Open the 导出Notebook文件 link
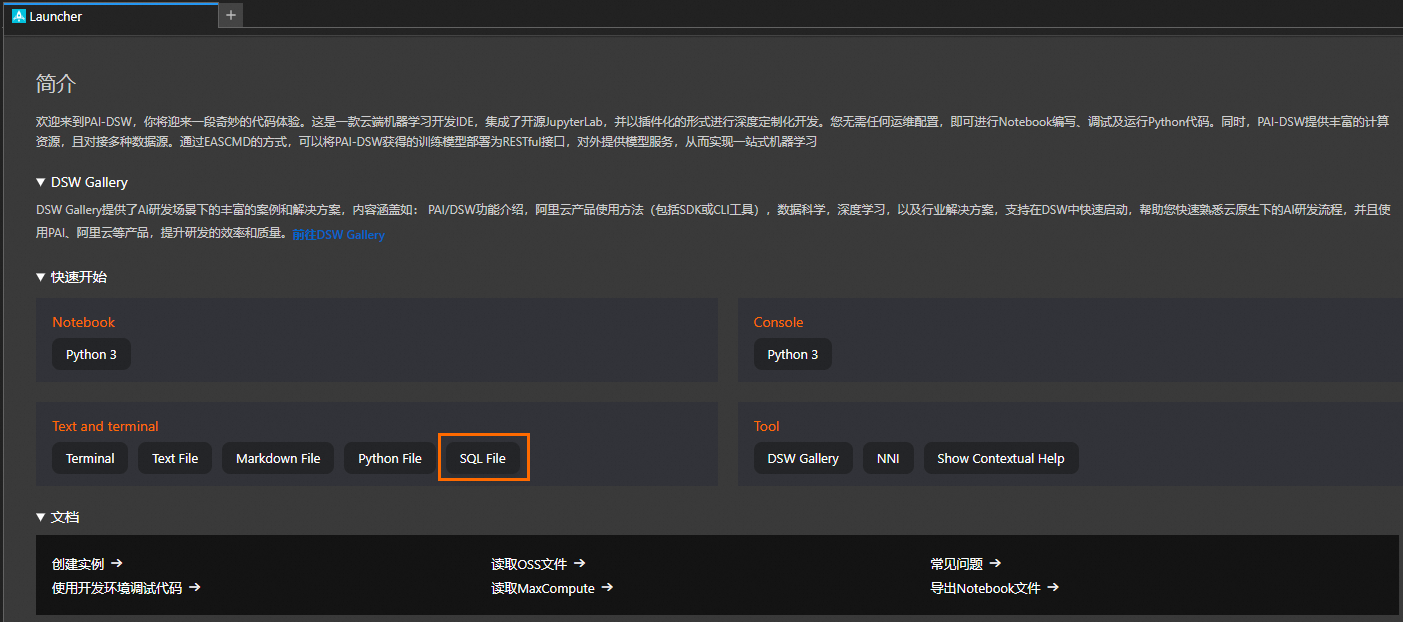The height and width of the screenshot is (622, 1403). 994,588
